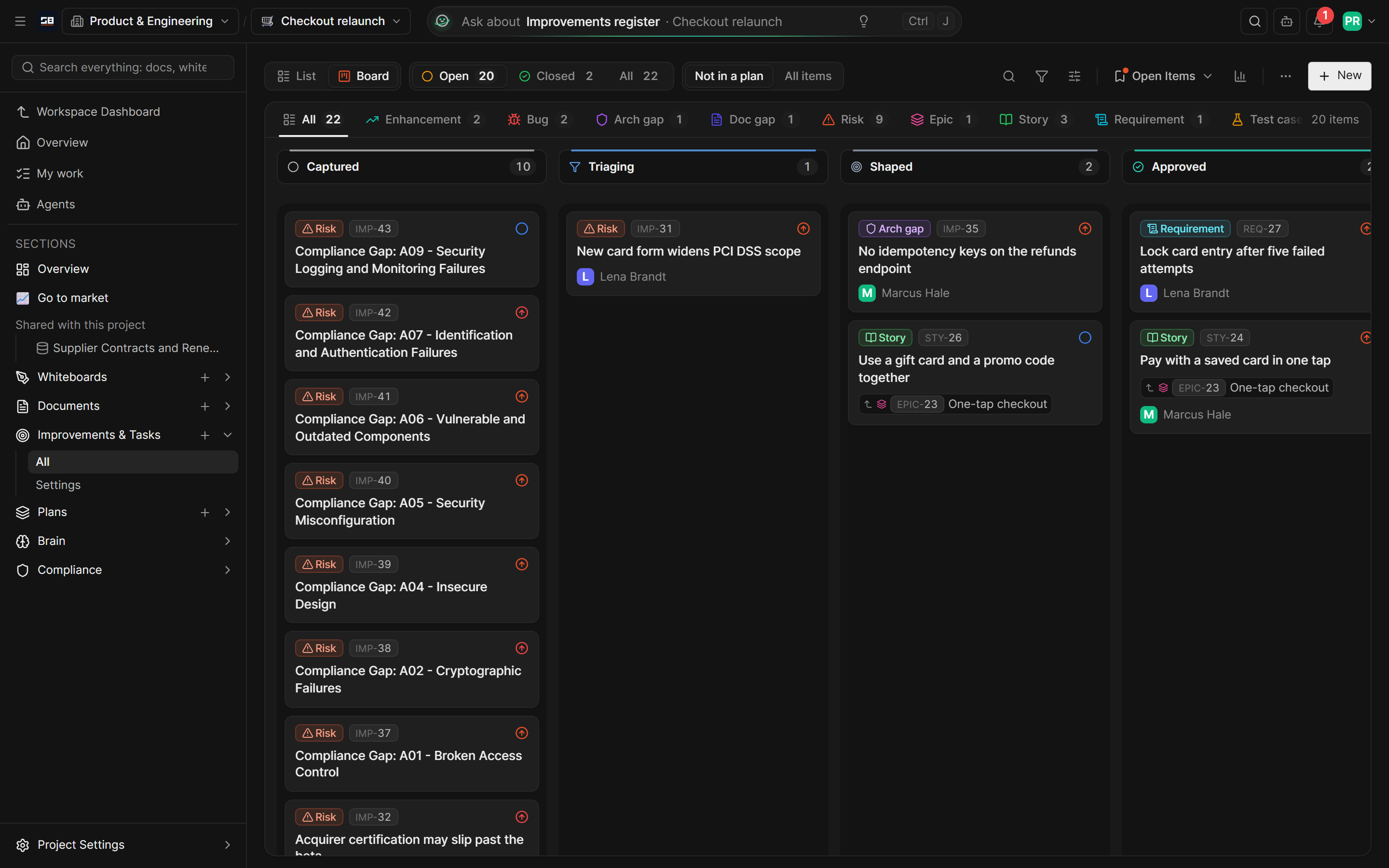1389x868 pixels.
Task: Expand the Brain section
Action: (227, 541)
